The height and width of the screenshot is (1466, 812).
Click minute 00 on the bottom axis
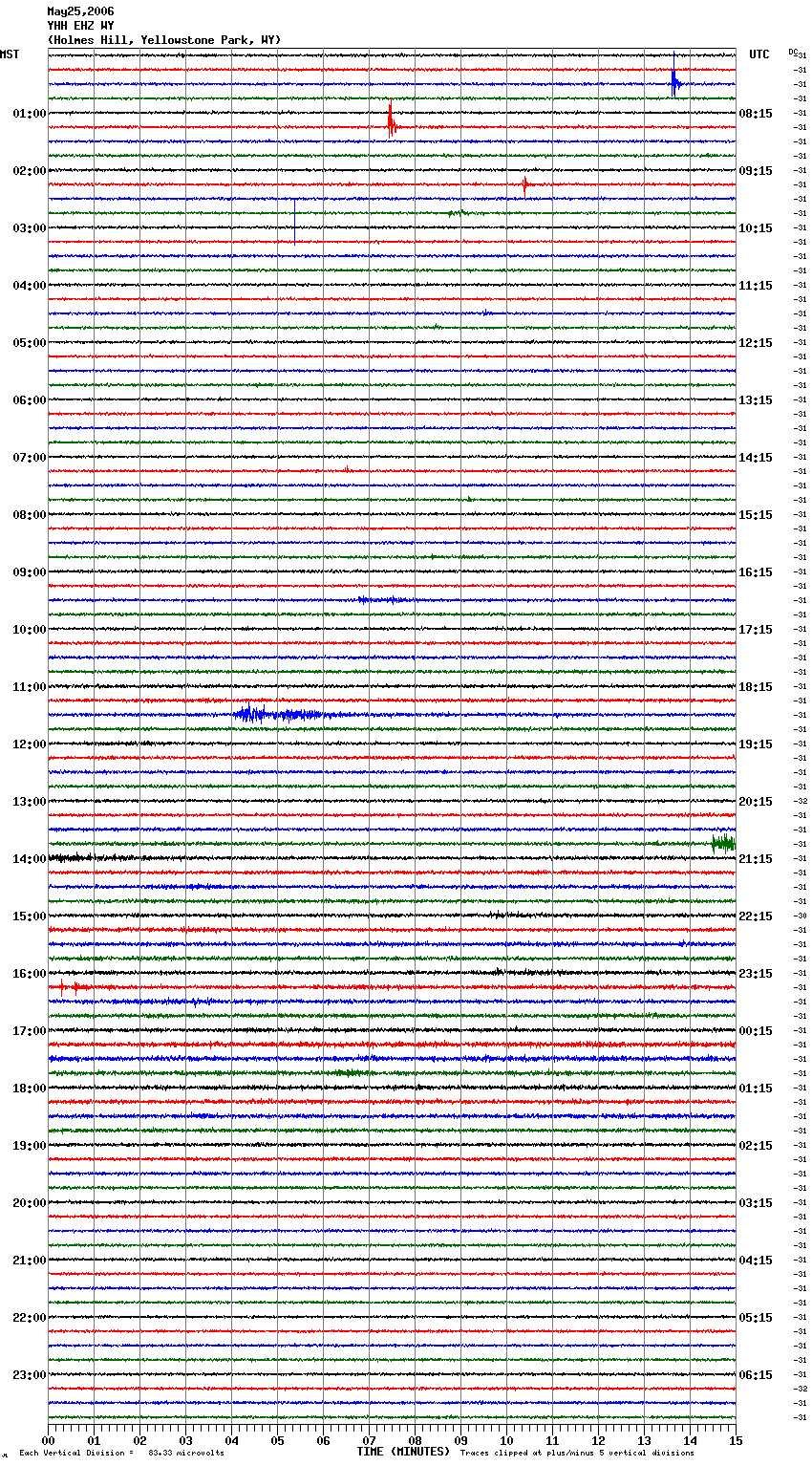click(48, 1440)
